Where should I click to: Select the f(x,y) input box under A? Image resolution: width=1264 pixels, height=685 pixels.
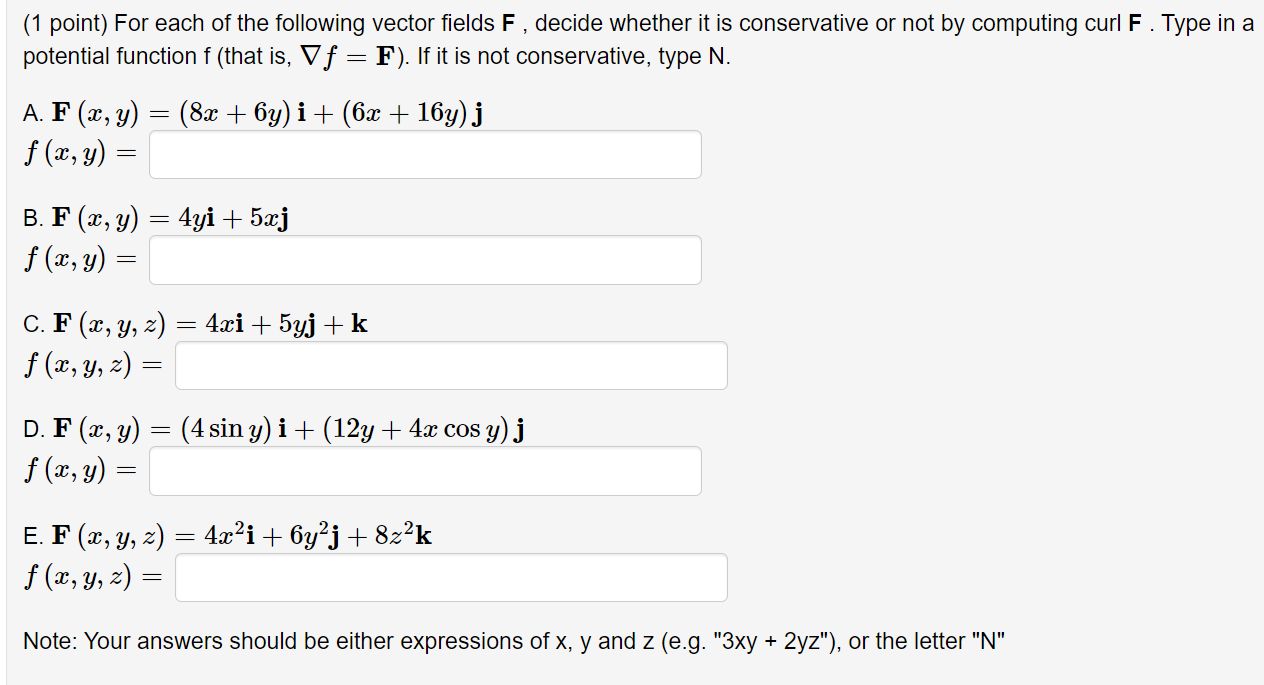424,154
